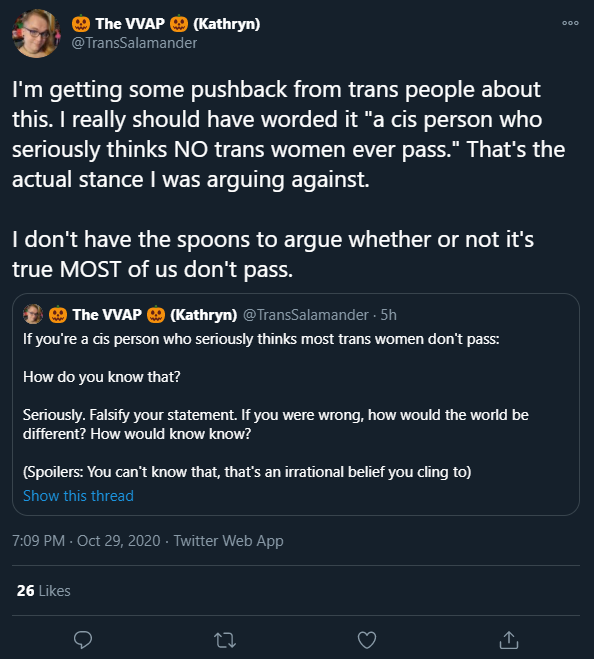Click the quoted tweet's Spoilers line

point(247,472)
